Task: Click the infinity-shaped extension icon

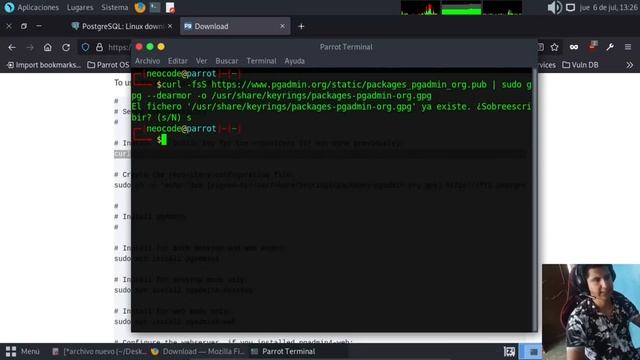Action: pos(574,47)
